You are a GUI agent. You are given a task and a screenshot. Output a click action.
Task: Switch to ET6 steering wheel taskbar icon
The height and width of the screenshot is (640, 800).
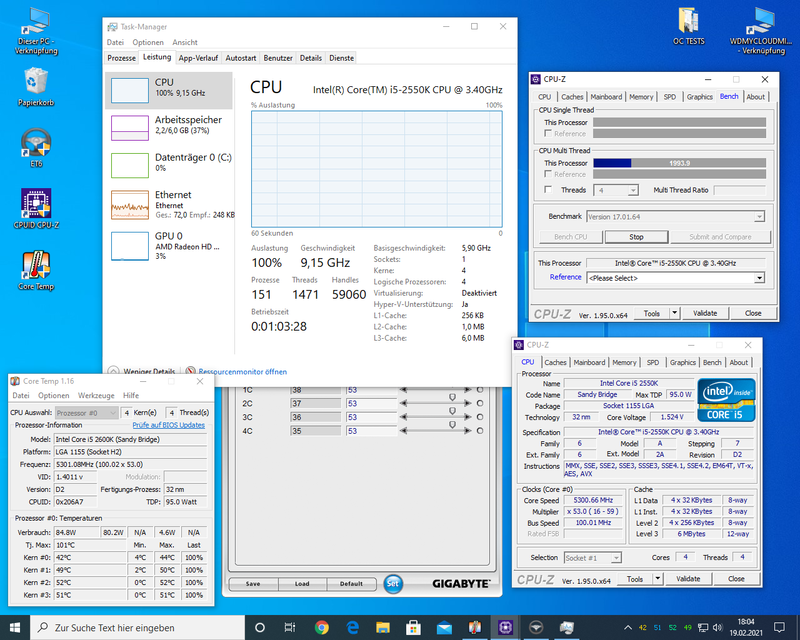(x=536, y=627)
